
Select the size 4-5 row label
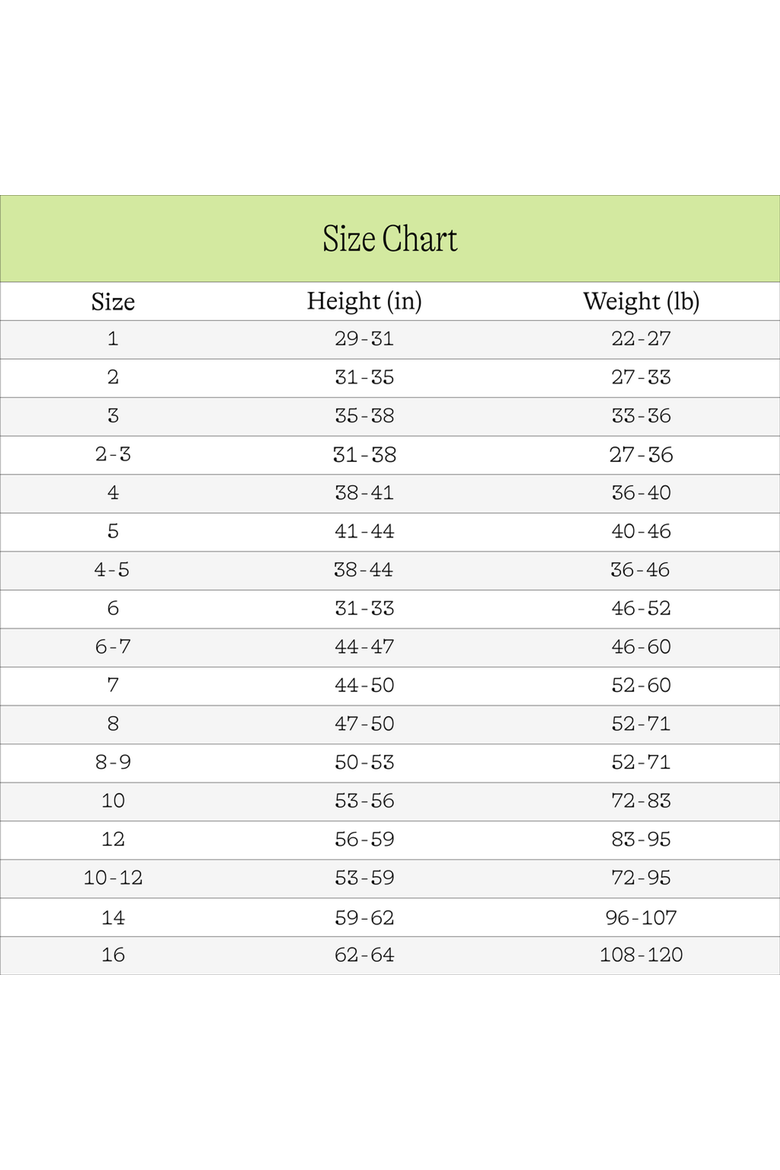(x=112, y=570)
